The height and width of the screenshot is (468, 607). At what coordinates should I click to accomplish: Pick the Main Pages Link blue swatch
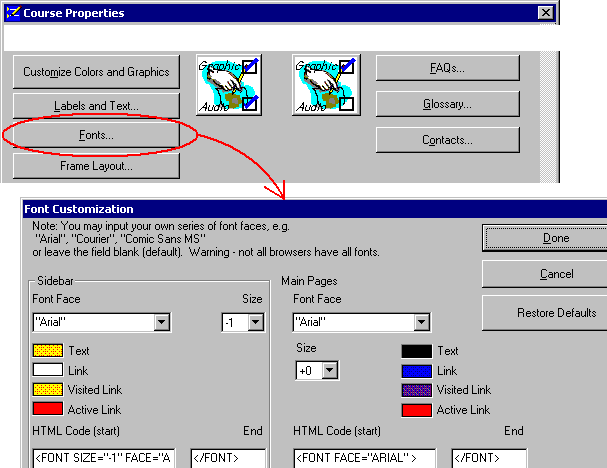pos(417,371)
